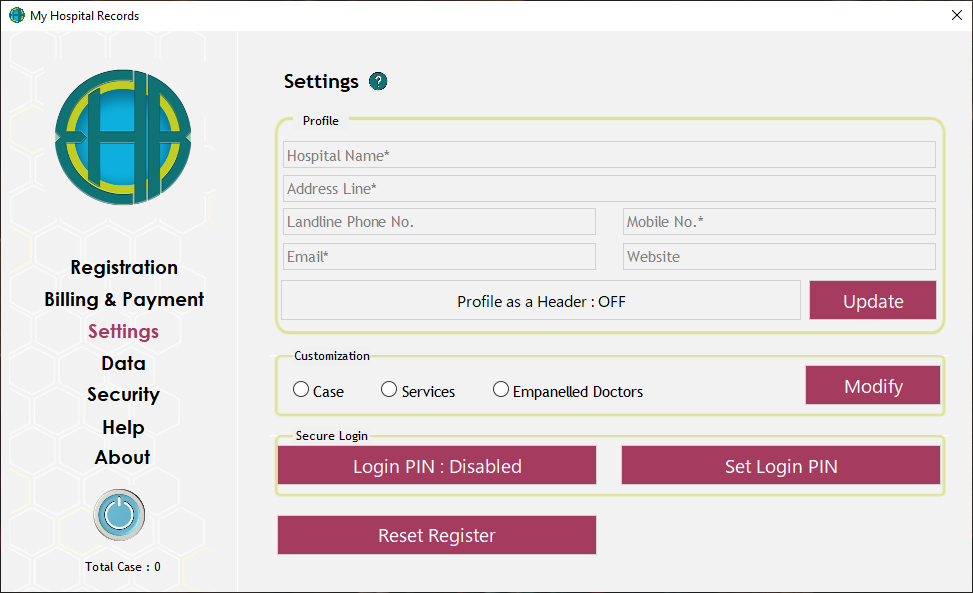Click the Settings help question mark icon

tap(378, 82)
